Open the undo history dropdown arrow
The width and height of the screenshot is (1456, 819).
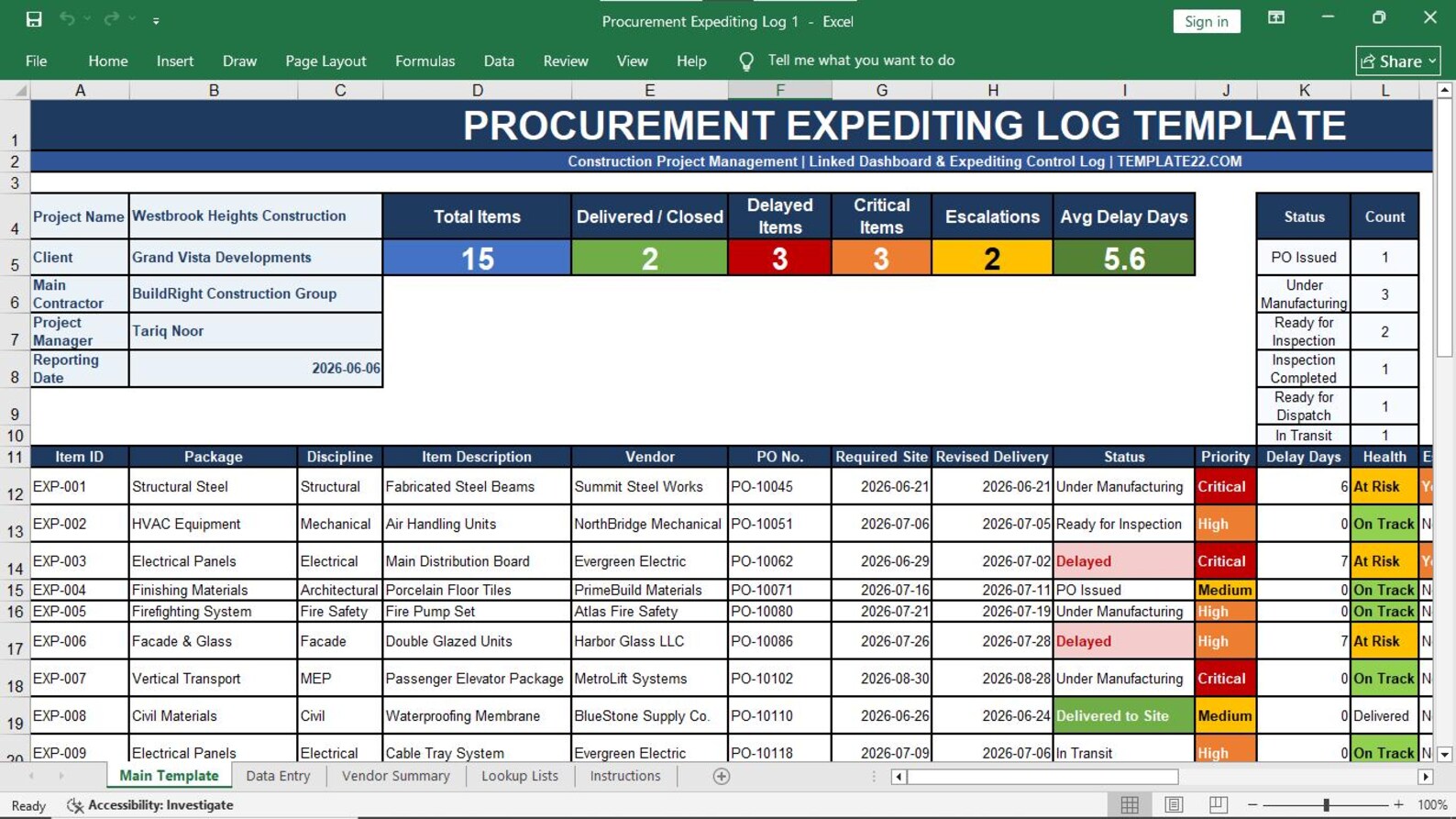click(x=87, y=19)
